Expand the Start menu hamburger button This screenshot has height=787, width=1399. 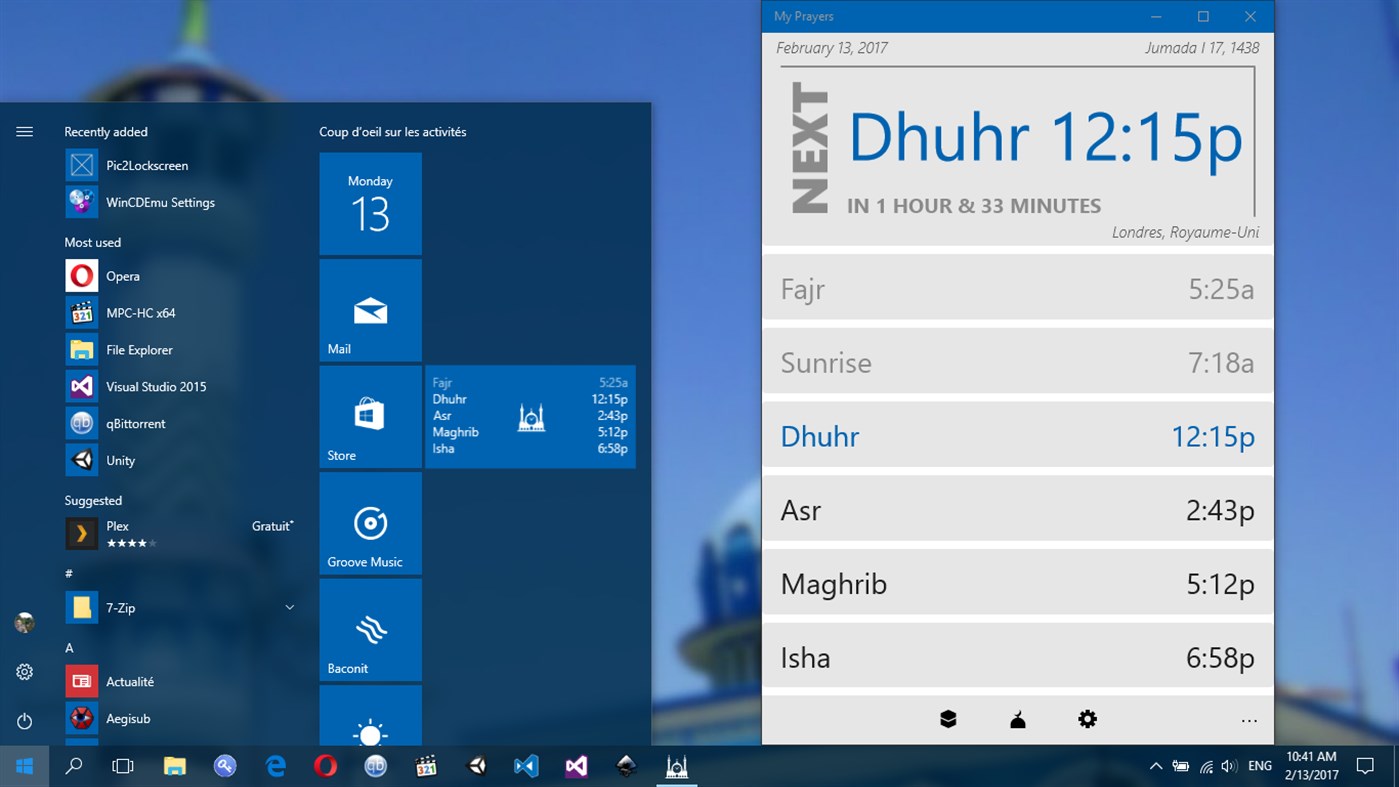24,131
